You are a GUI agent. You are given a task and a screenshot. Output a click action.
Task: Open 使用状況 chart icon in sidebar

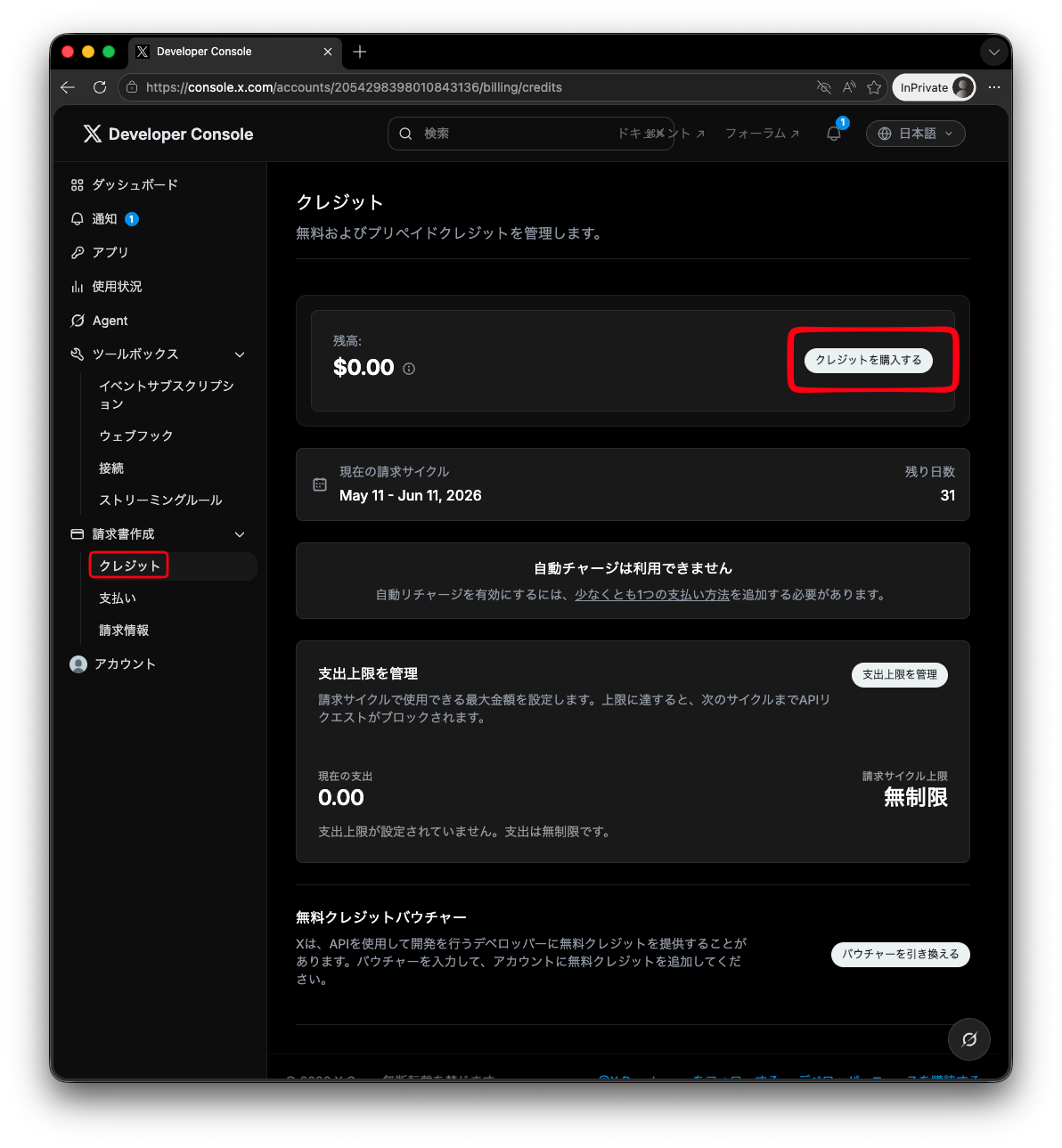coord(78,287)
